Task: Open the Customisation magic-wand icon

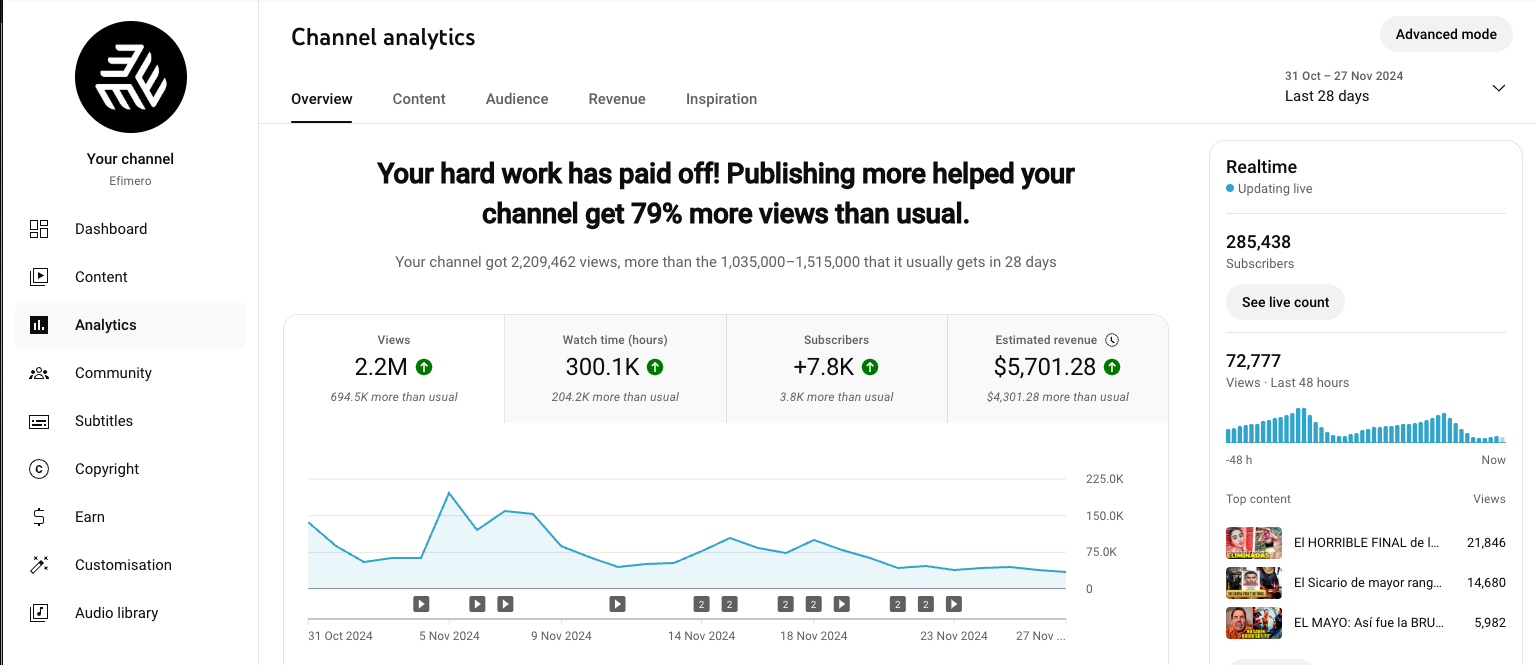Action: 39,565
